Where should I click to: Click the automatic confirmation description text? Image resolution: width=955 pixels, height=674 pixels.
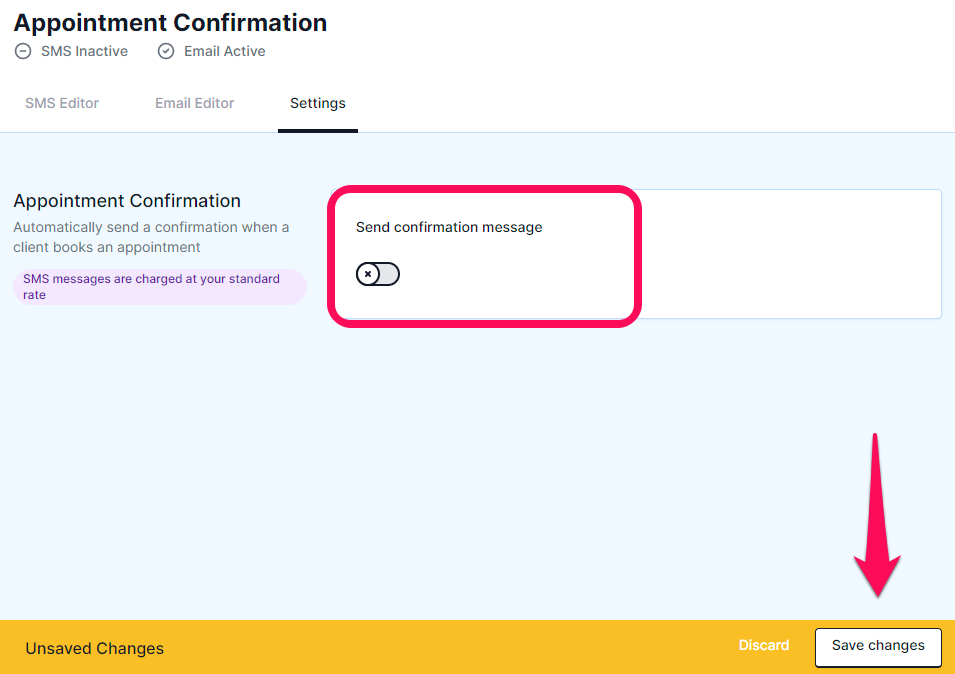(151, 237)
